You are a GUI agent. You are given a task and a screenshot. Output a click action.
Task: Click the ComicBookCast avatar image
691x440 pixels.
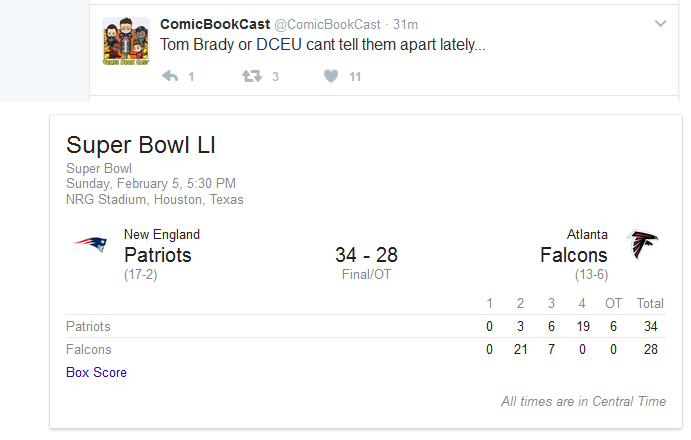[x=126, y=41]
